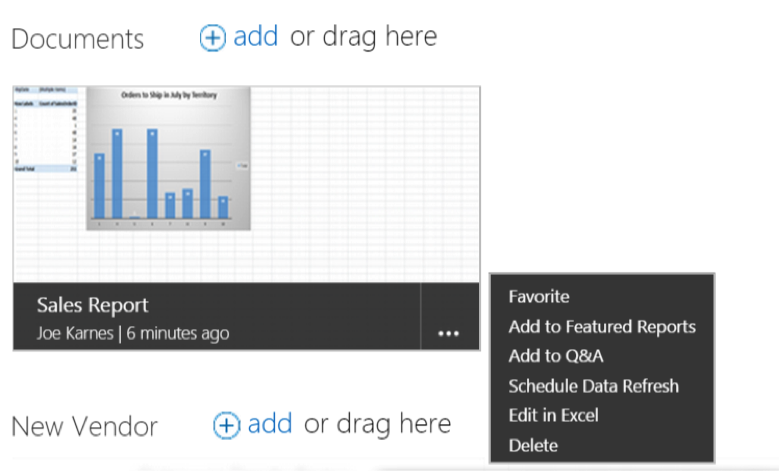Click 'or drag here' next to New Vendor

click(x=377, y=424)
